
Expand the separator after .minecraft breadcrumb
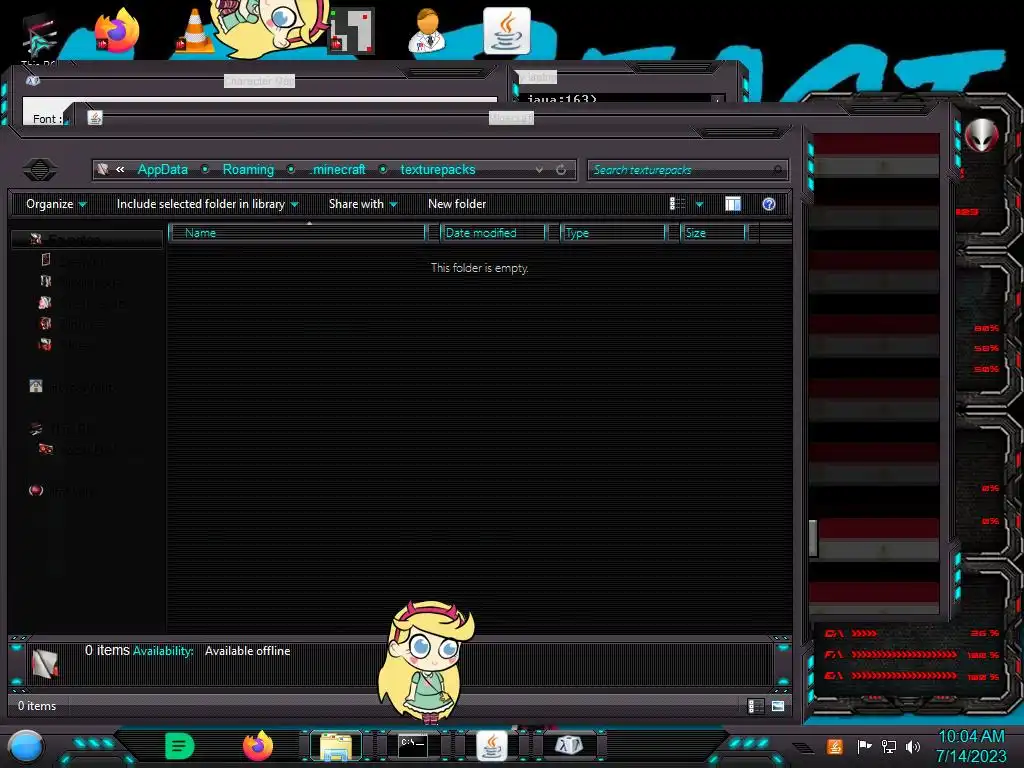tap(383, 169)
